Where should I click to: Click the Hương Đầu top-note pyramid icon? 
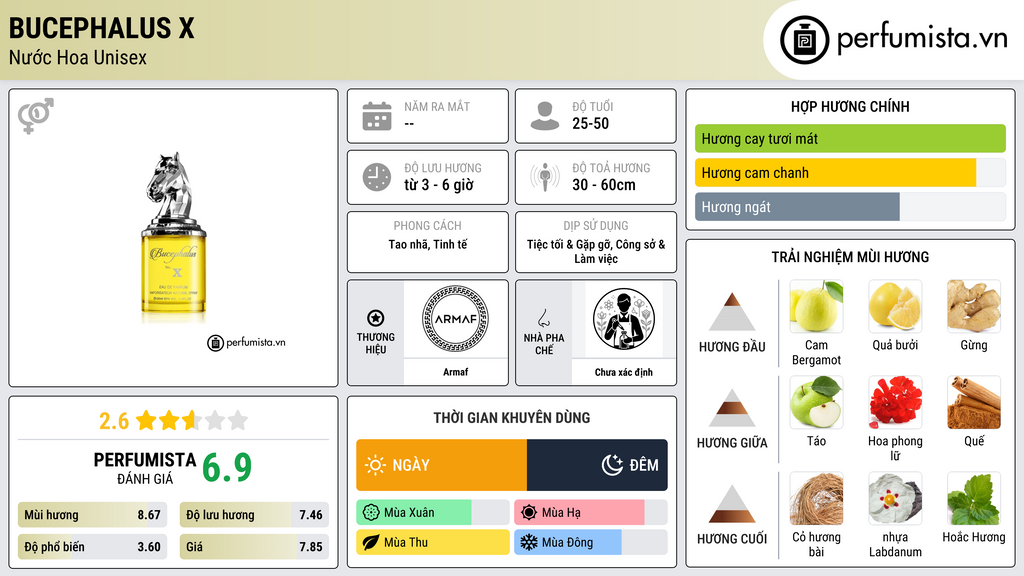pos(732,312)
